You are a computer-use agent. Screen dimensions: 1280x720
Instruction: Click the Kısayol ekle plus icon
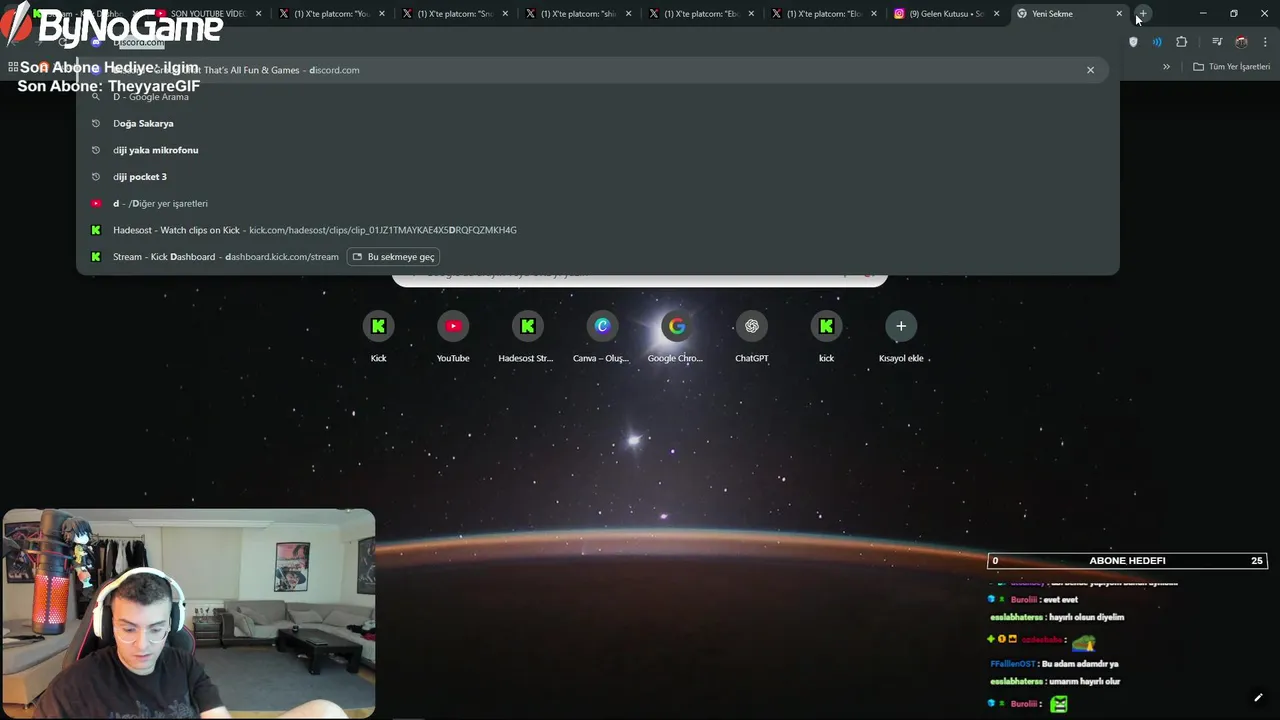coord(901,326)
